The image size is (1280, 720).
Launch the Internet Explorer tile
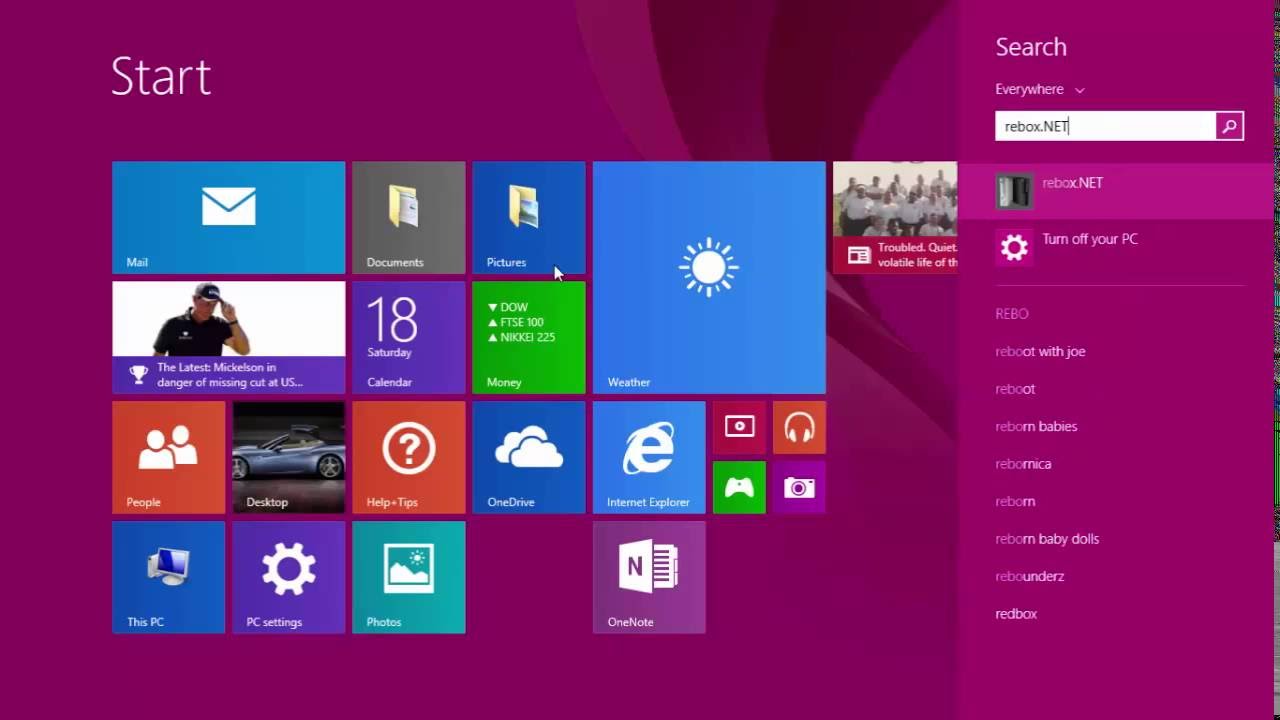tap(649, 457)
